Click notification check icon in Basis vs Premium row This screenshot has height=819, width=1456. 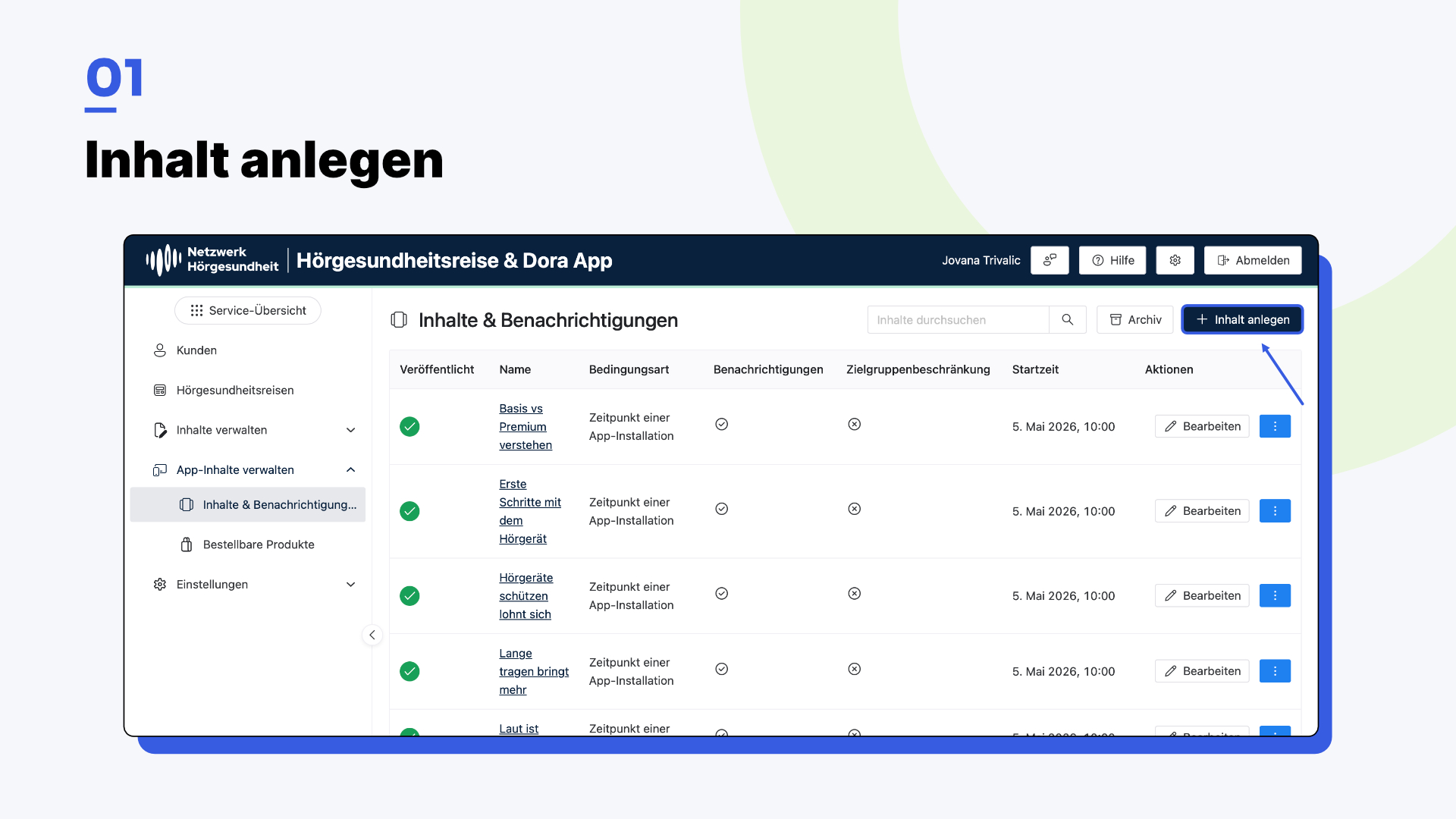pos(722,424)
